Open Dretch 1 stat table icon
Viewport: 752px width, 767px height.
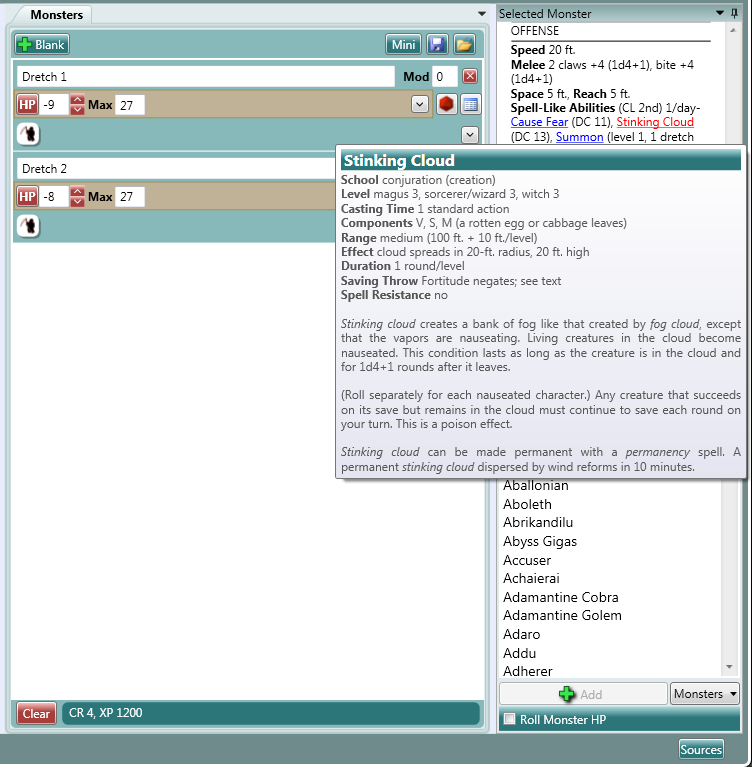(470, 104)
